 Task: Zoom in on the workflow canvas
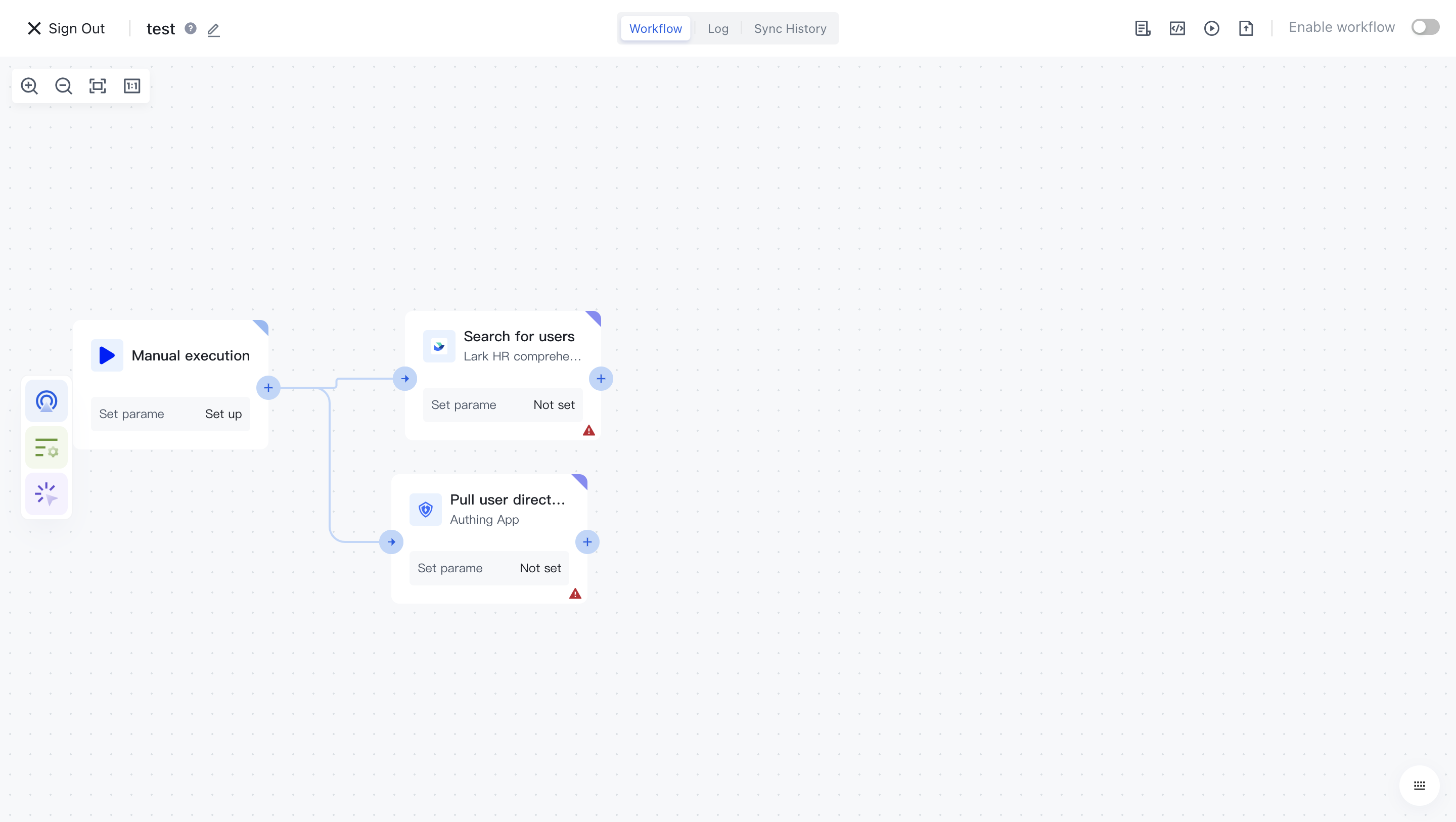[29, 86]
